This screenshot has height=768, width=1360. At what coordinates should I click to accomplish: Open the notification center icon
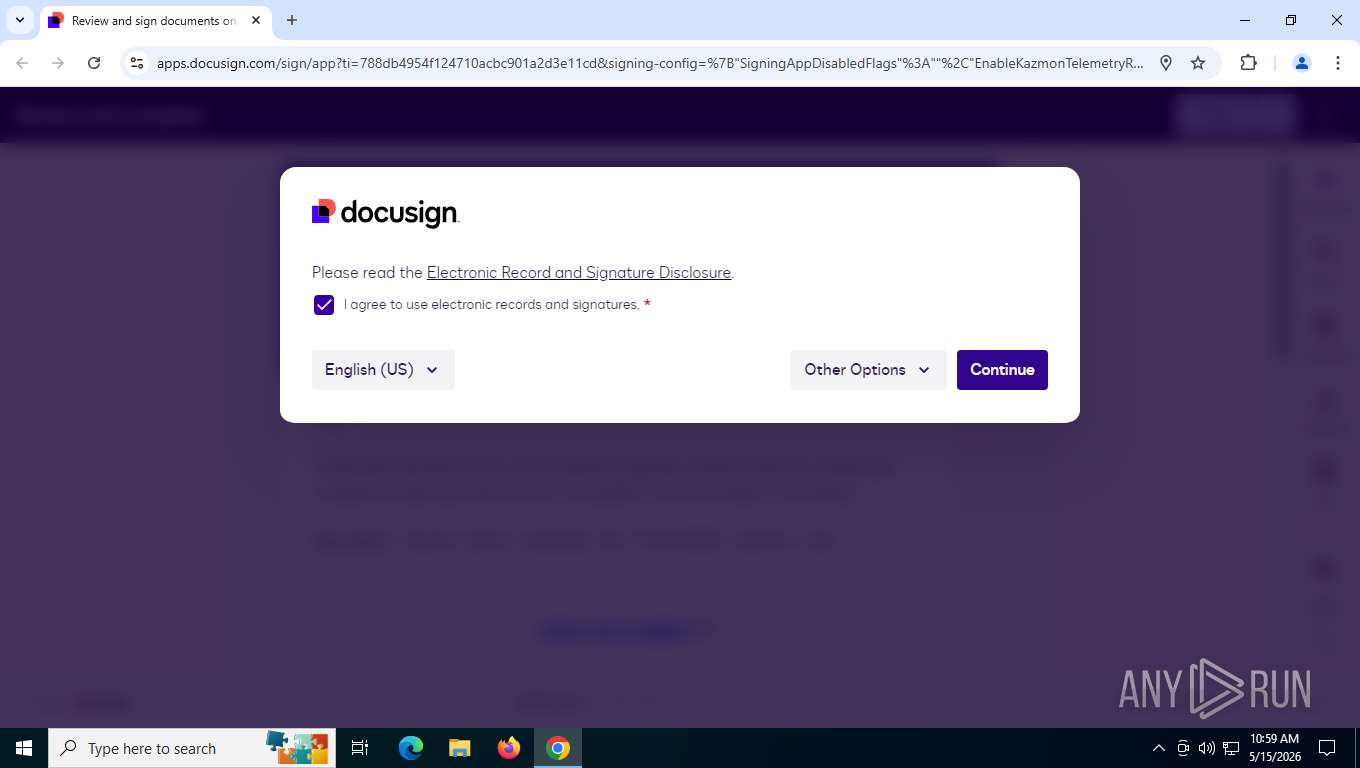[1327, 748]
